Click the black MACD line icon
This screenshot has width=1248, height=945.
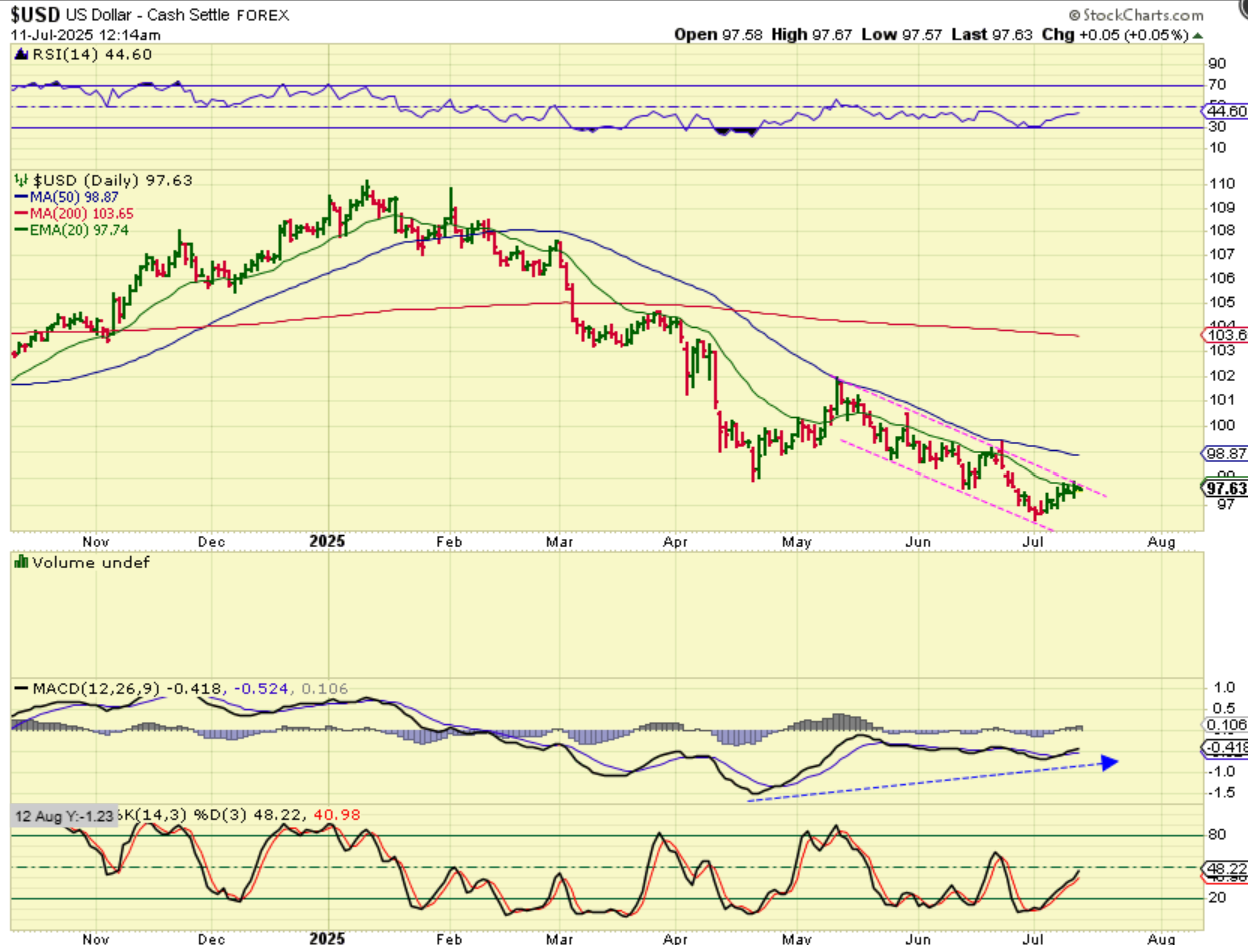(20, 689)
